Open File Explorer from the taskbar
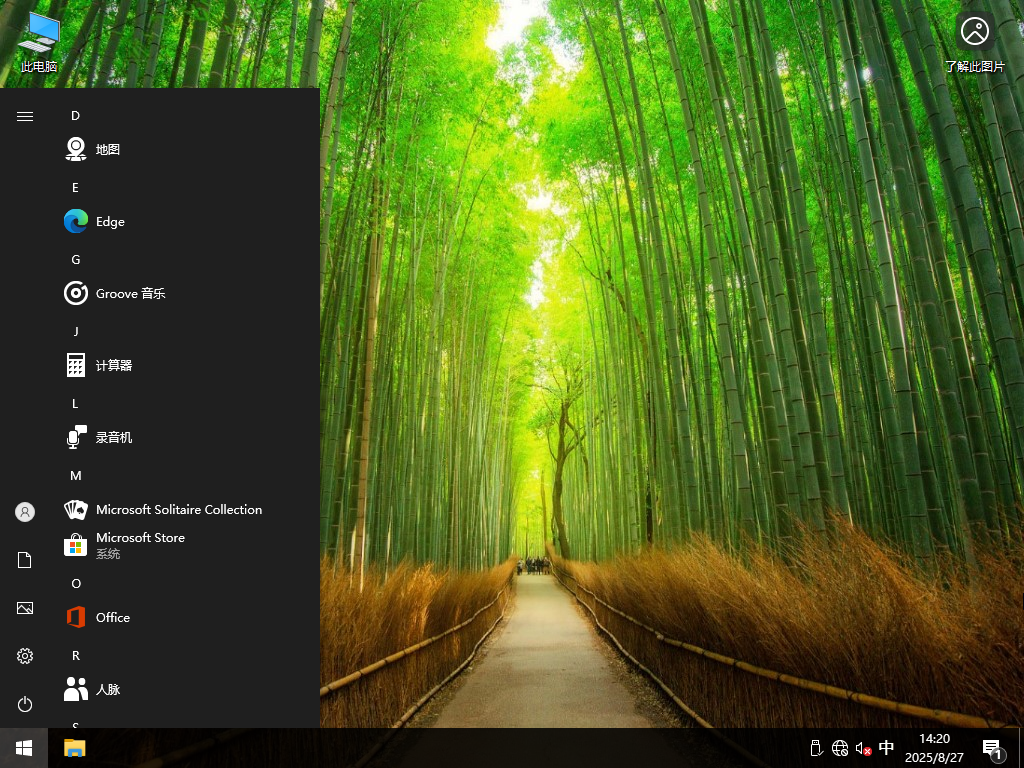 click(x=73, y=748)
